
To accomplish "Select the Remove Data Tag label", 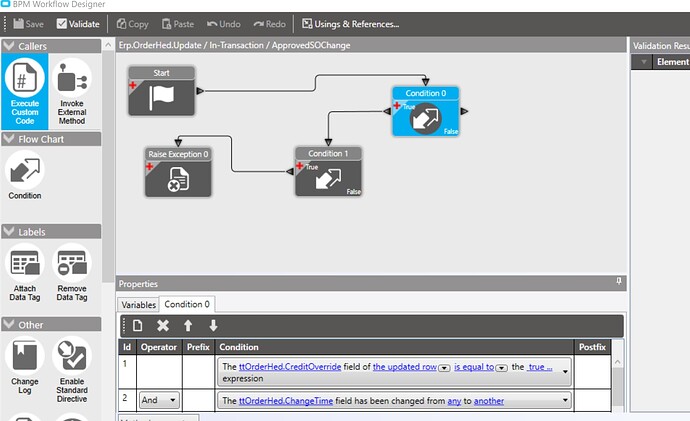I will pos(72,272).
